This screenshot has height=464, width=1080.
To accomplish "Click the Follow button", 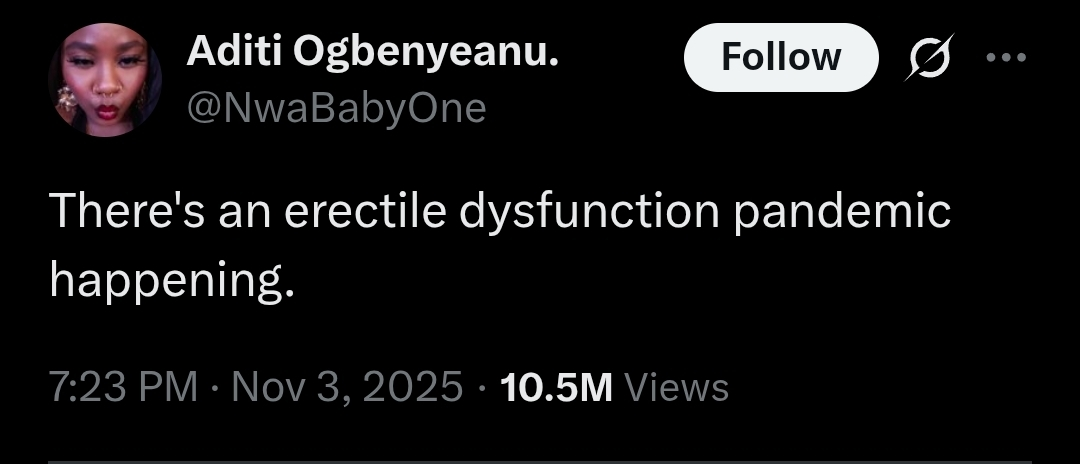I will coord(780,57).
